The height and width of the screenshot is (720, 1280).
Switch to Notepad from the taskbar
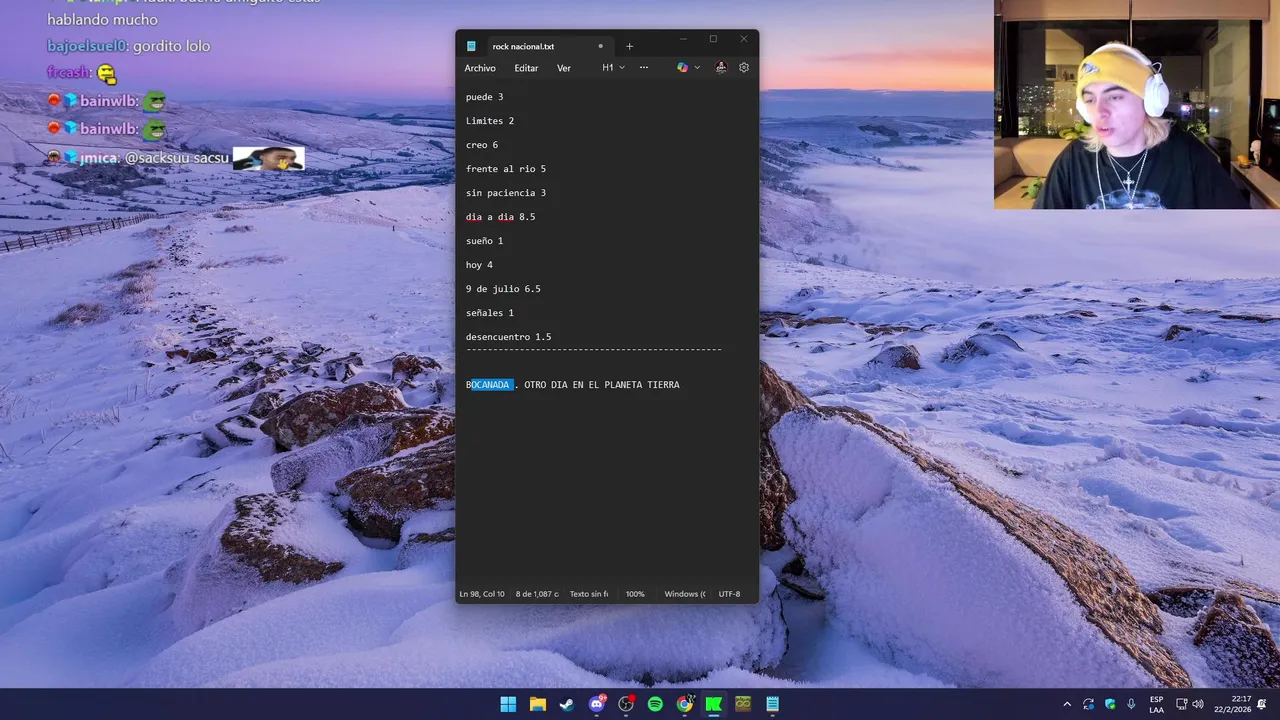point(773,704)
